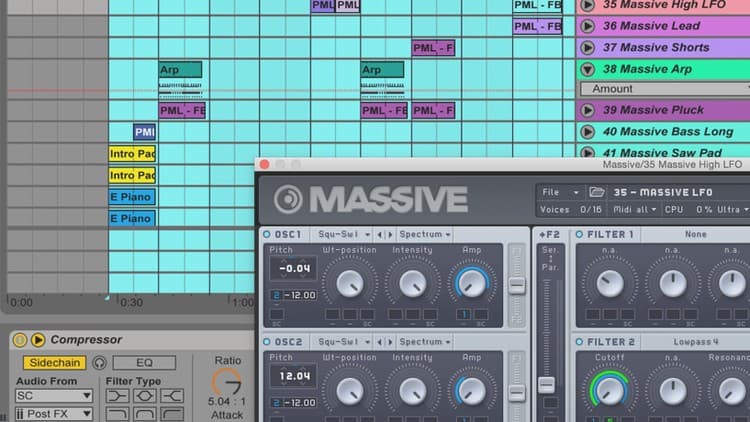Select next wavetable for OSC2
750x422 pixels.
coord(390,342)
